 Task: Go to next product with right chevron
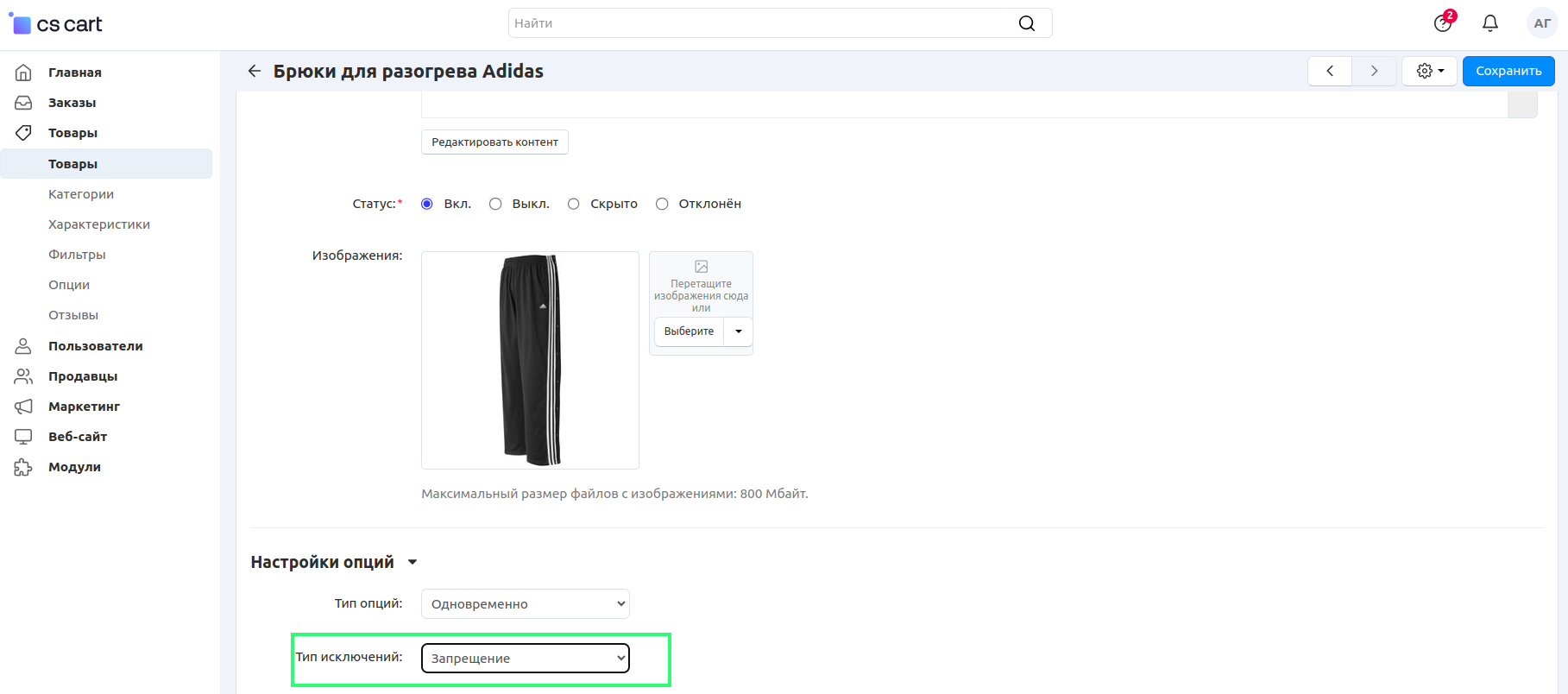[1374, 71]
